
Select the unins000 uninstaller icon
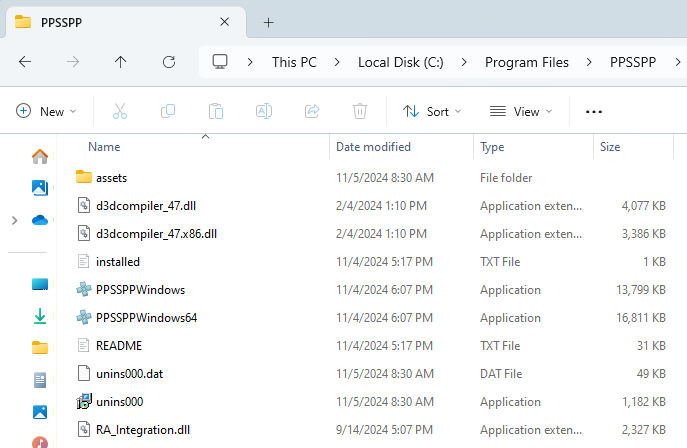(84, 402)
